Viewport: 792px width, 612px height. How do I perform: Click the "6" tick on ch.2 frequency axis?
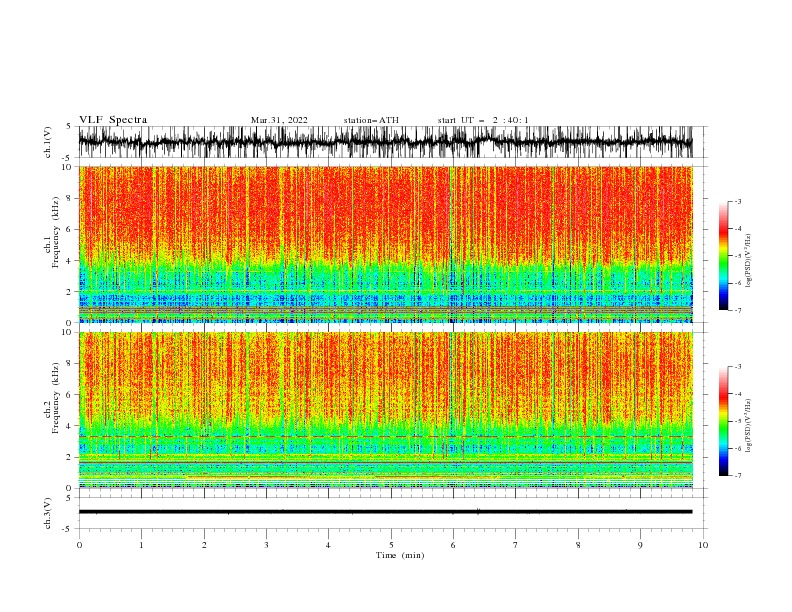pos(71,395)
